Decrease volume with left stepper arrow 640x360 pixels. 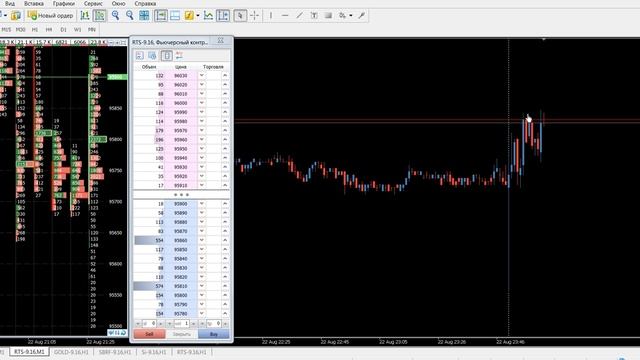click(170, 324)
